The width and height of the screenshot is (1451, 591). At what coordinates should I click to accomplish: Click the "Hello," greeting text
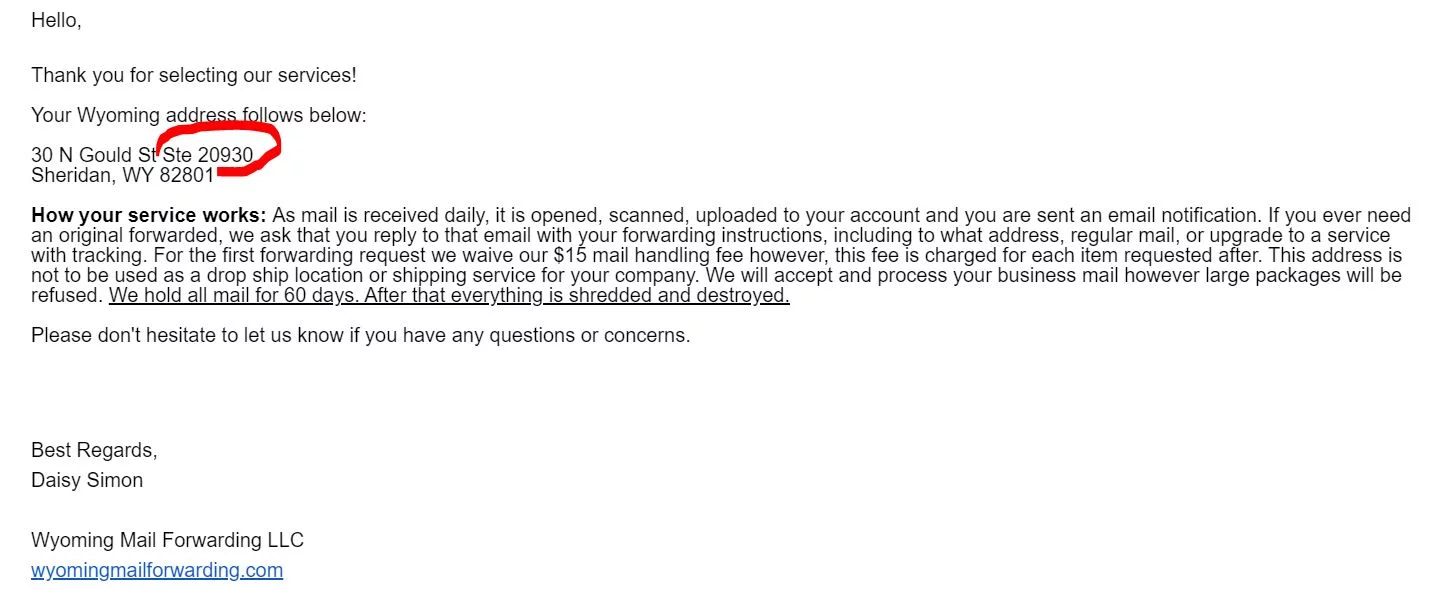pyautogui.click(x=56, y=20)
